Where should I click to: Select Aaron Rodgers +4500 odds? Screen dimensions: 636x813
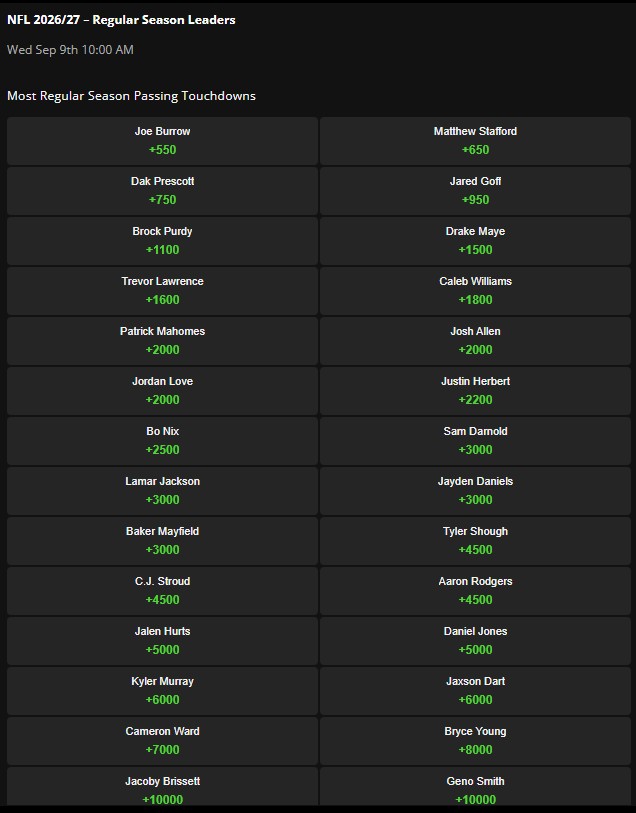tap(475, 591)
